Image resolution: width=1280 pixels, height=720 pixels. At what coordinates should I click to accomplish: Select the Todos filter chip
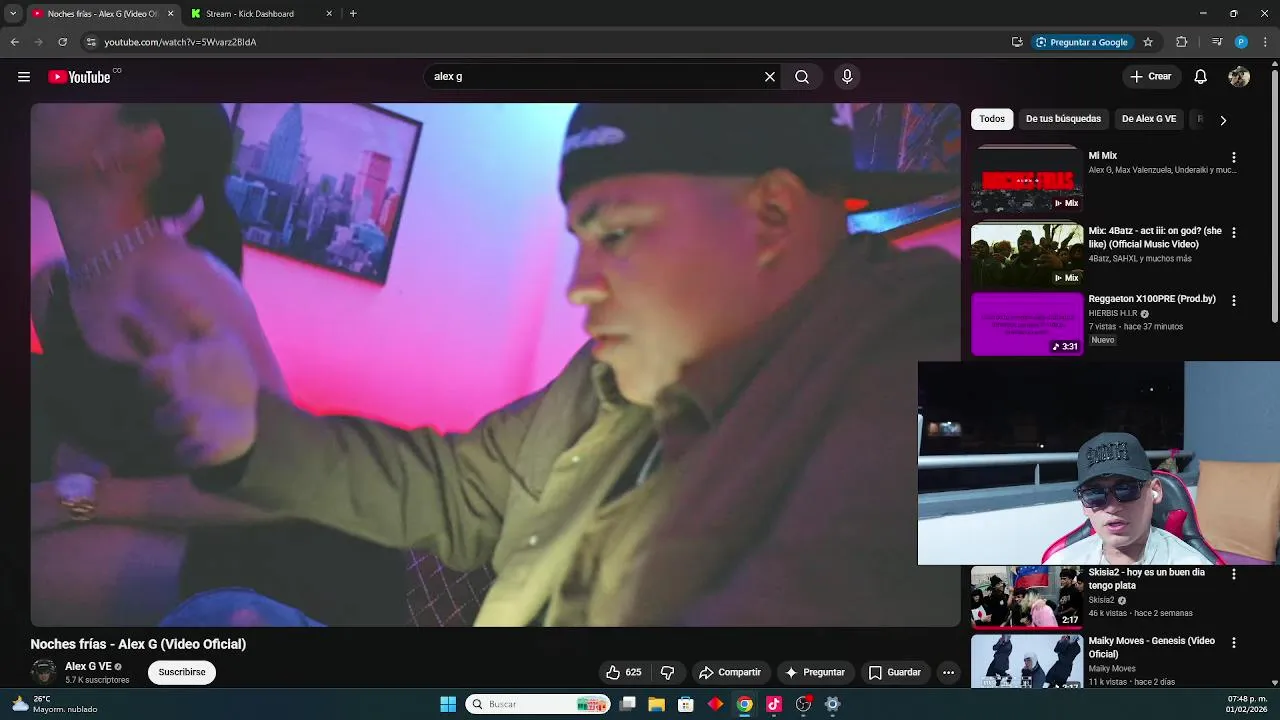[x=992, y=119]
